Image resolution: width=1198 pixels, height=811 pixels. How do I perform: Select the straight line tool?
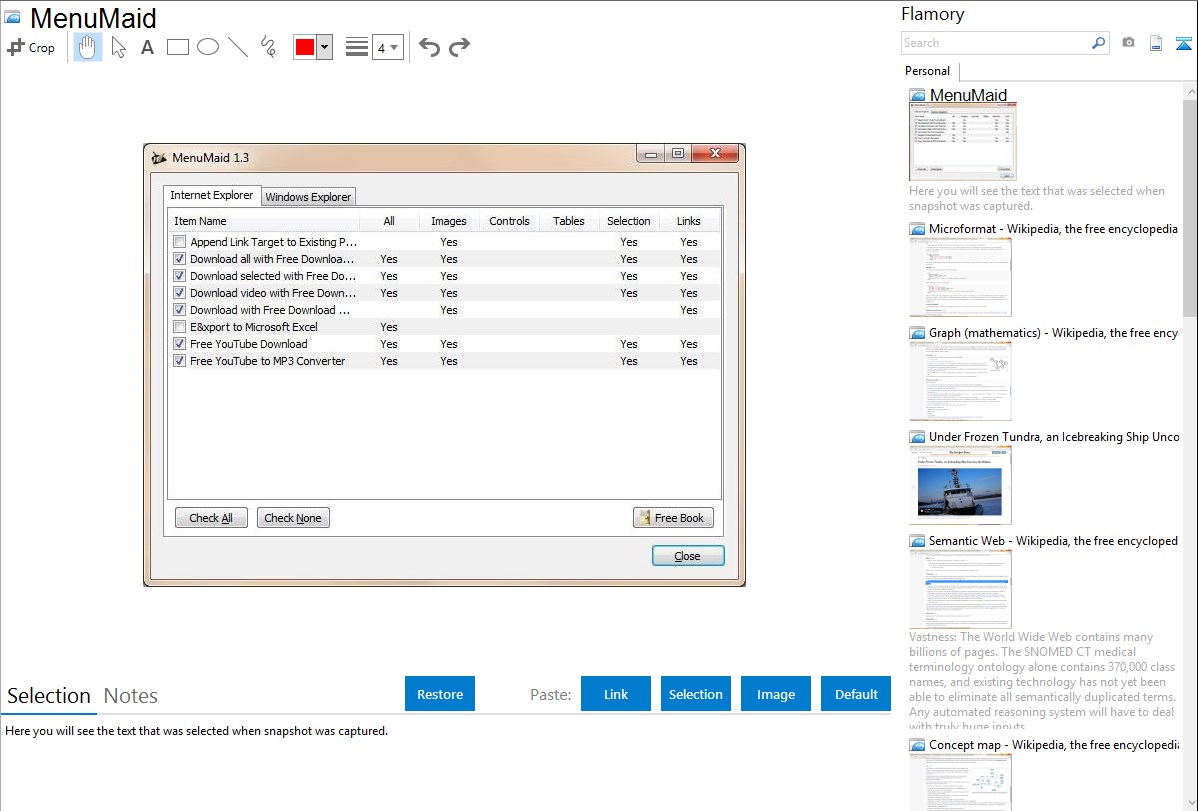tap(238, 47)
